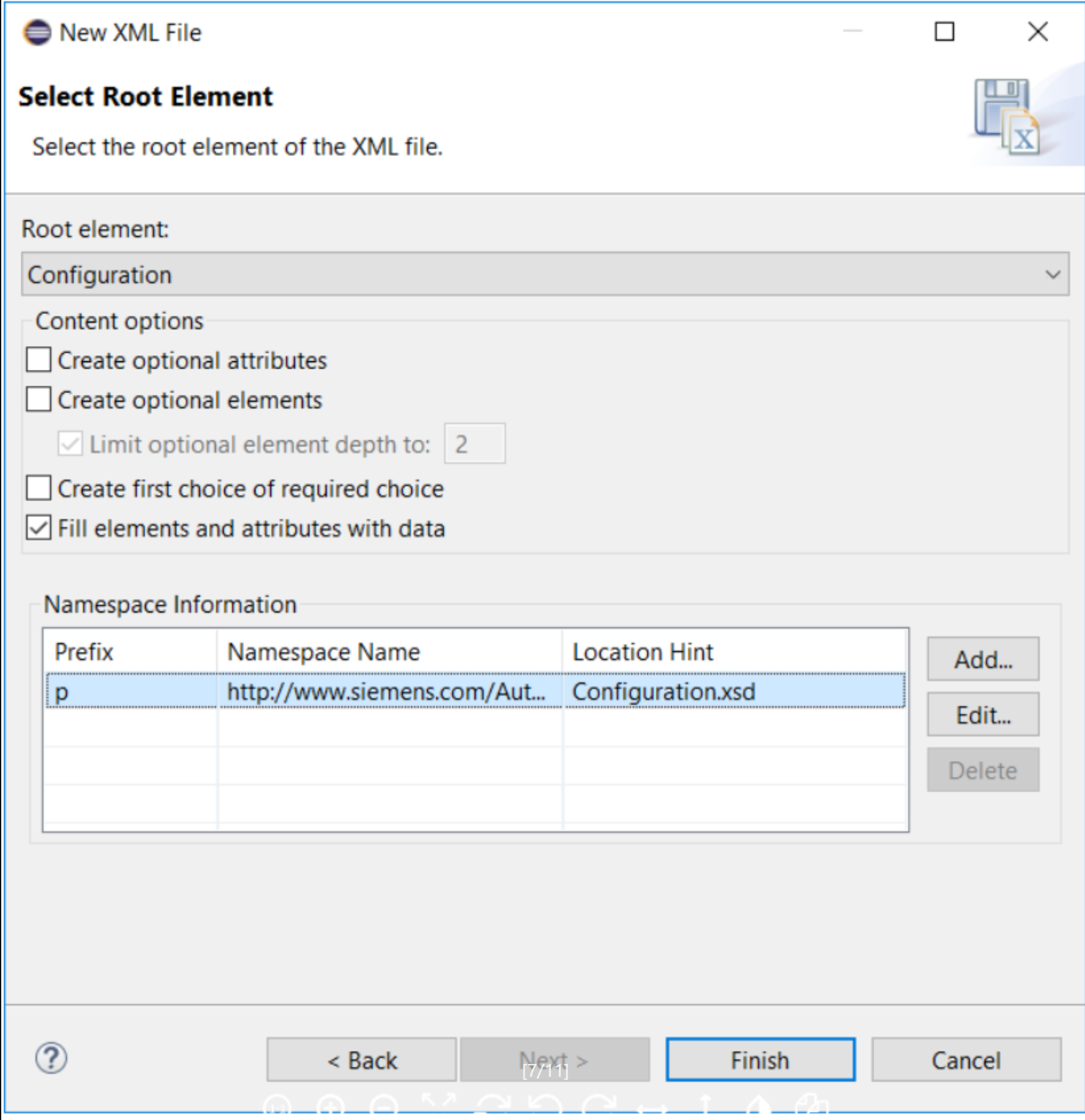Click the Add... namespace button
Image resolution: width=1085 pixels, height=1120 pixels.
tap(983, 659)
